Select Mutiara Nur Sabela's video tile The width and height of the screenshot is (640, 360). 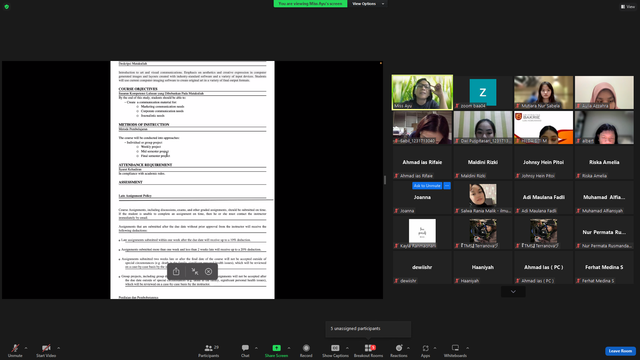(x=543, y=92)
